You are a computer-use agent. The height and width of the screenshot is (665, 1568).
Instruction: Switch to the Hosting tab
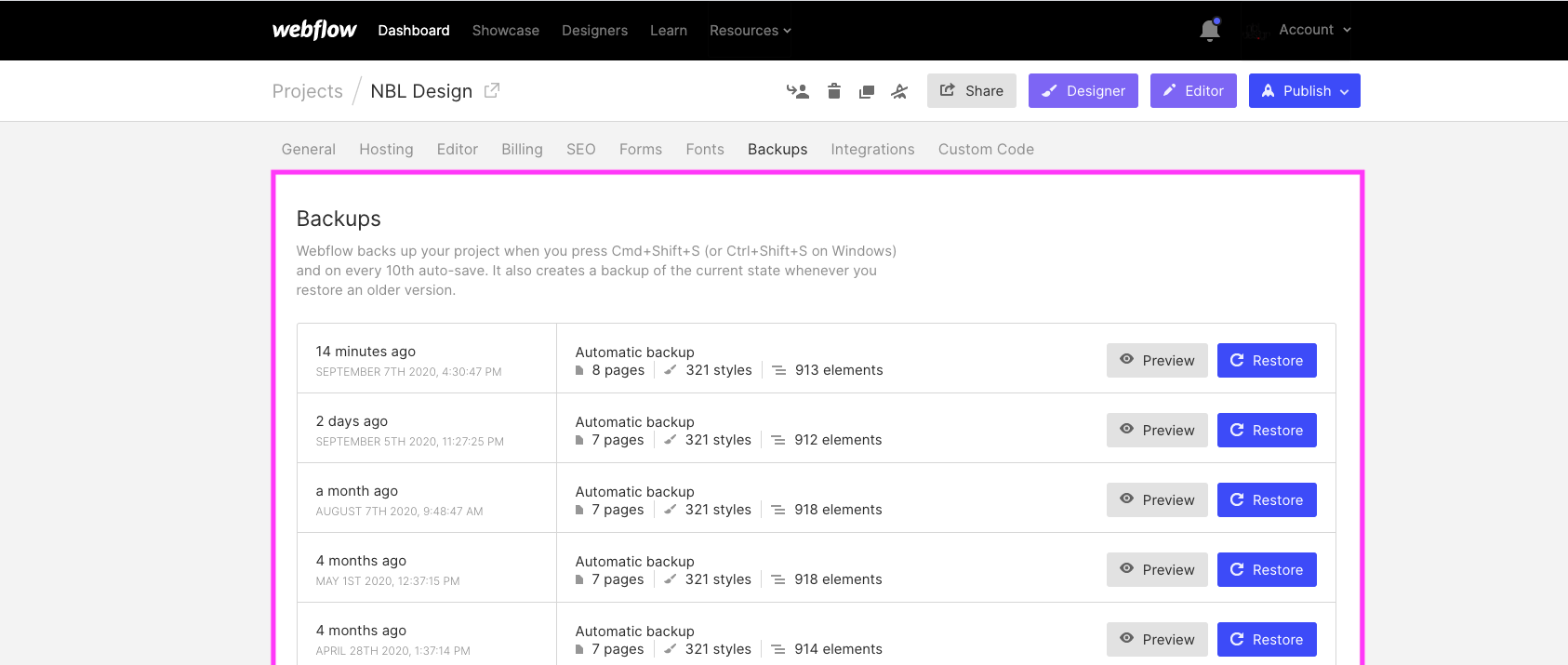(x=386, y=149)
